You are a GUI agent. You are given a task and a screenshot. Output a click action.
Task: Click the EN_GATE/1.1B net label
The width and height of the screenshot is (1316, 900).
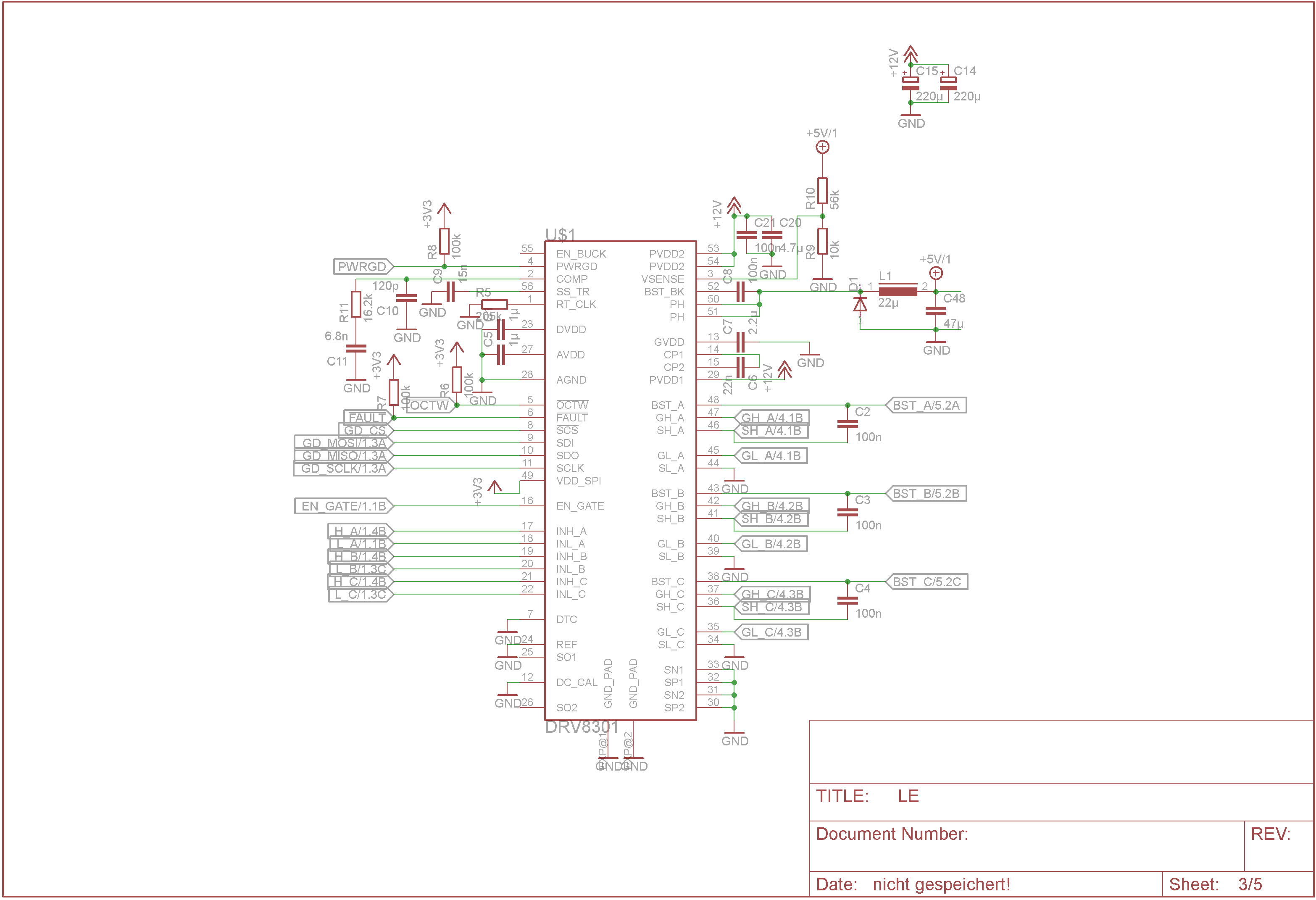click(x=344, y=506)
